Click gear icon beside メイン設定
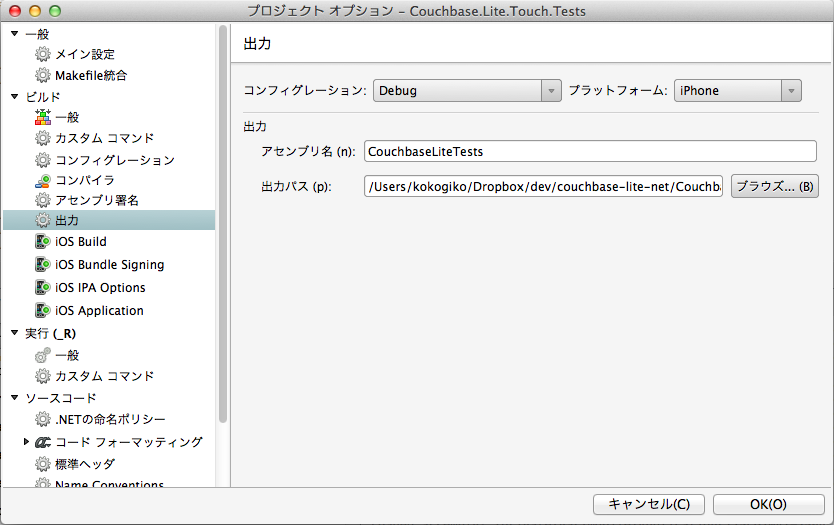This screenshot has width=834, height=525. 43,54
